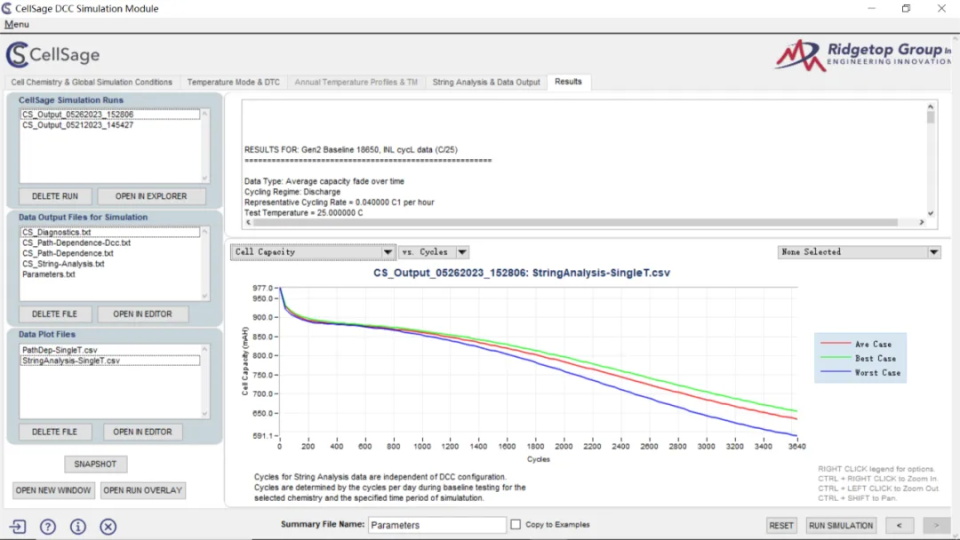
Task: Click the circled X exit icon
Action: coord(108,526)
